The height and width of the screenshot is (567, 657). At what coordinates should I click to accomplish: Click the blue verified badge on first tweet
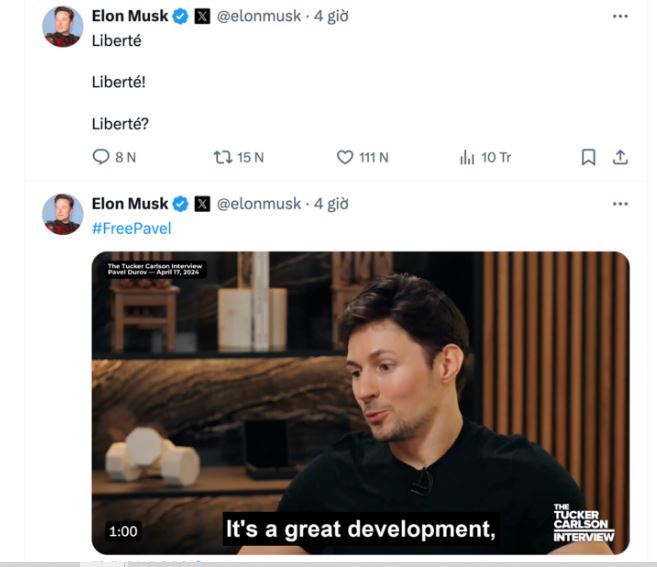pyautogui.click(x=181, y=16)
